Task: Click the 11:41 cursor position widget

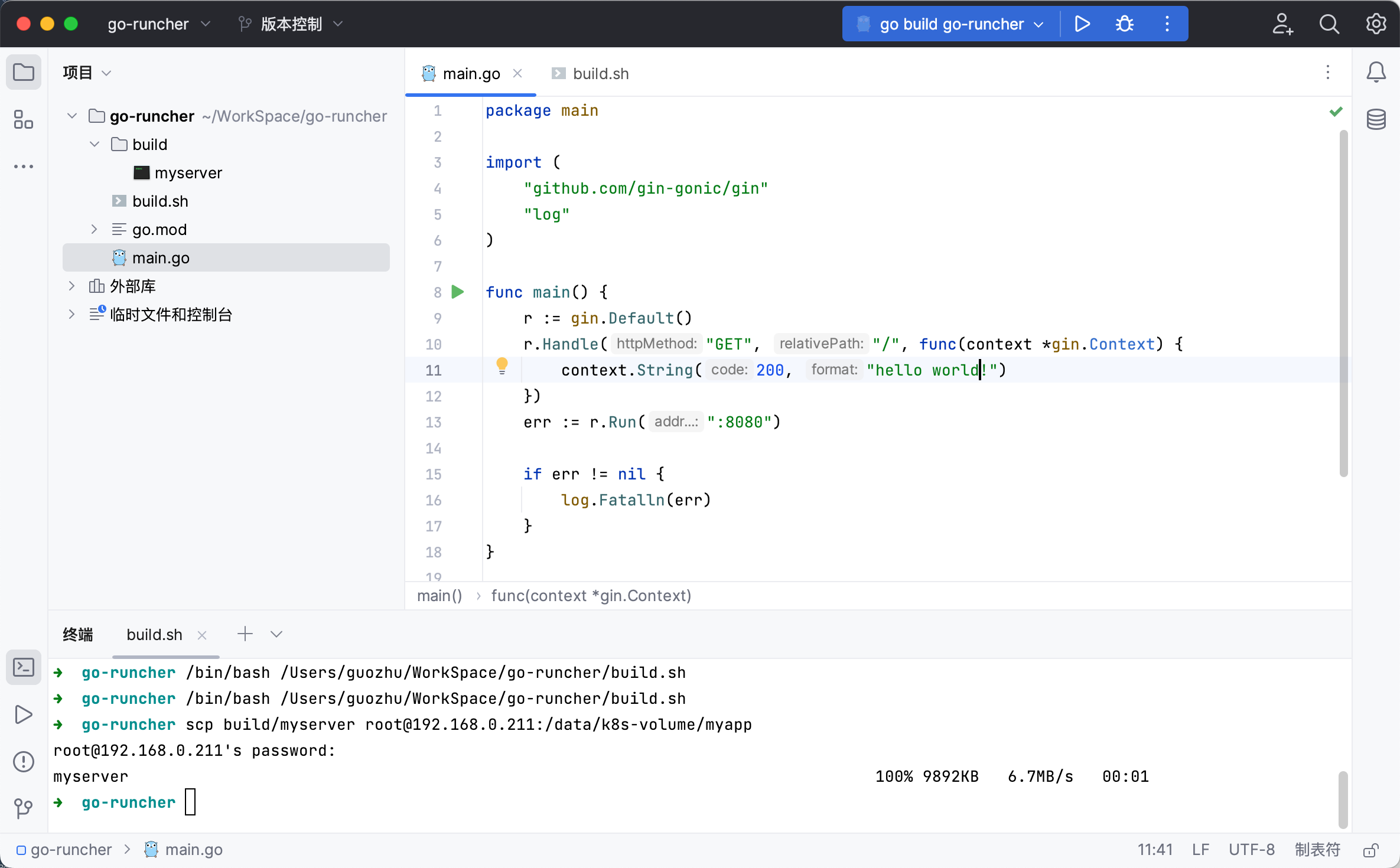Action: click(1155, 850)
